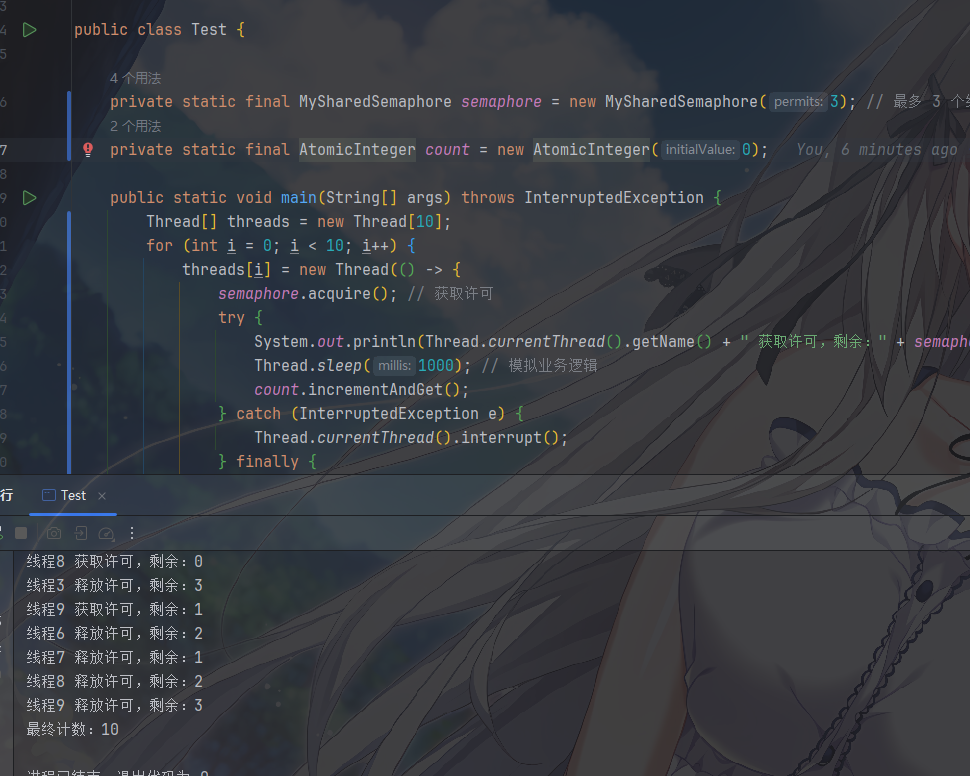Click the '2 个用法' usages hint

(135, 126)
